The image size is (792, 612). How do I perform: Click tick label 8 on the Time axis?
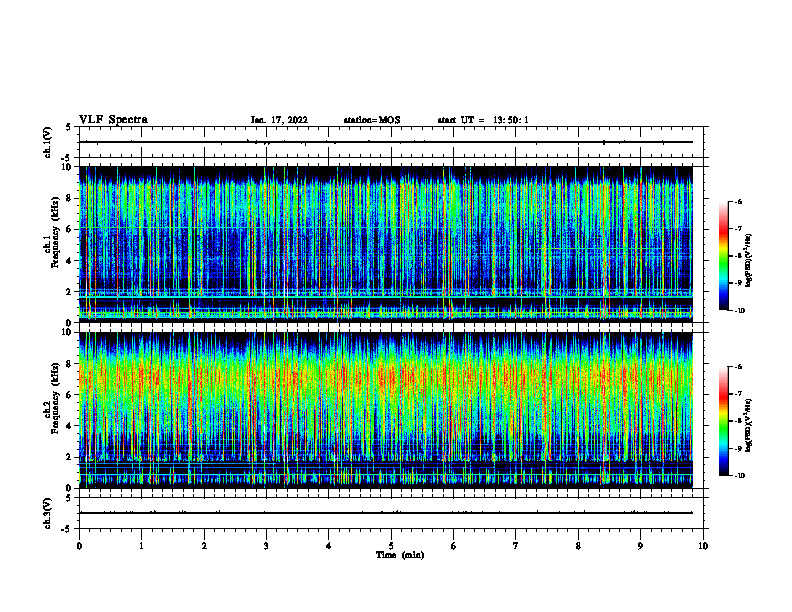578,546
